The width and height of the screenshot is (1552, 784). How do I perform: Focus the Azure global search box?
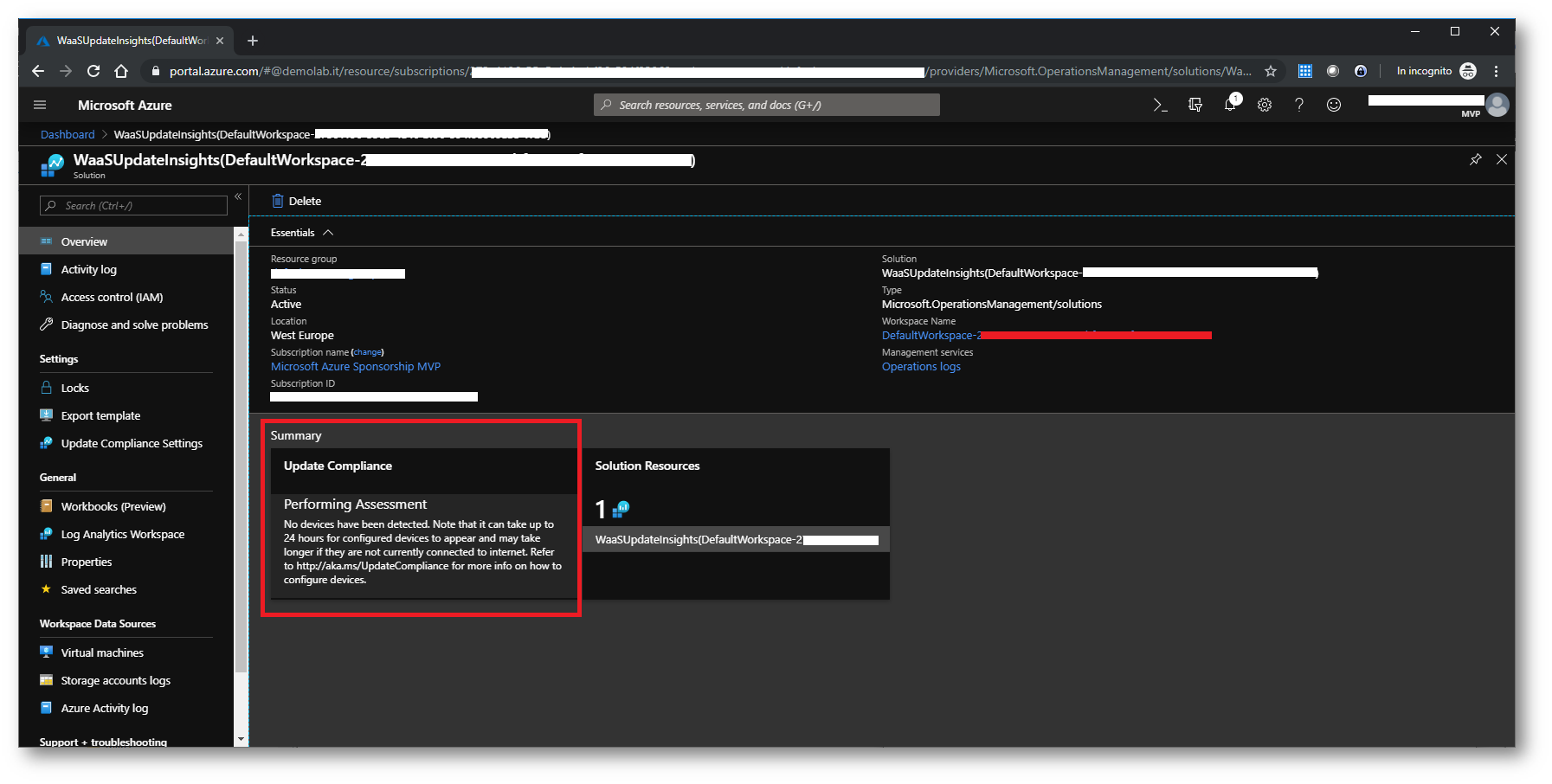click(x=767, y=105)
